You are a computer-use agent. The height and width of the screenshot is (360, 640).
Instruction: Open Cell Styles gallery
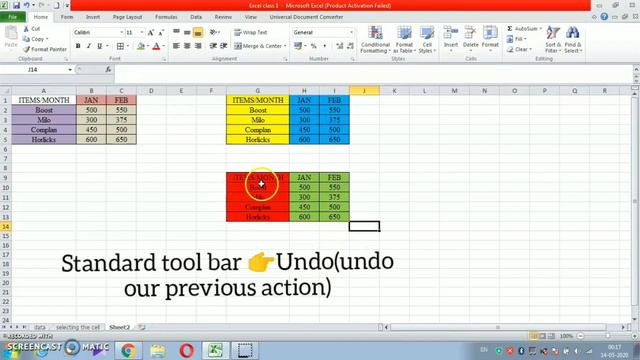click(427, 39)
